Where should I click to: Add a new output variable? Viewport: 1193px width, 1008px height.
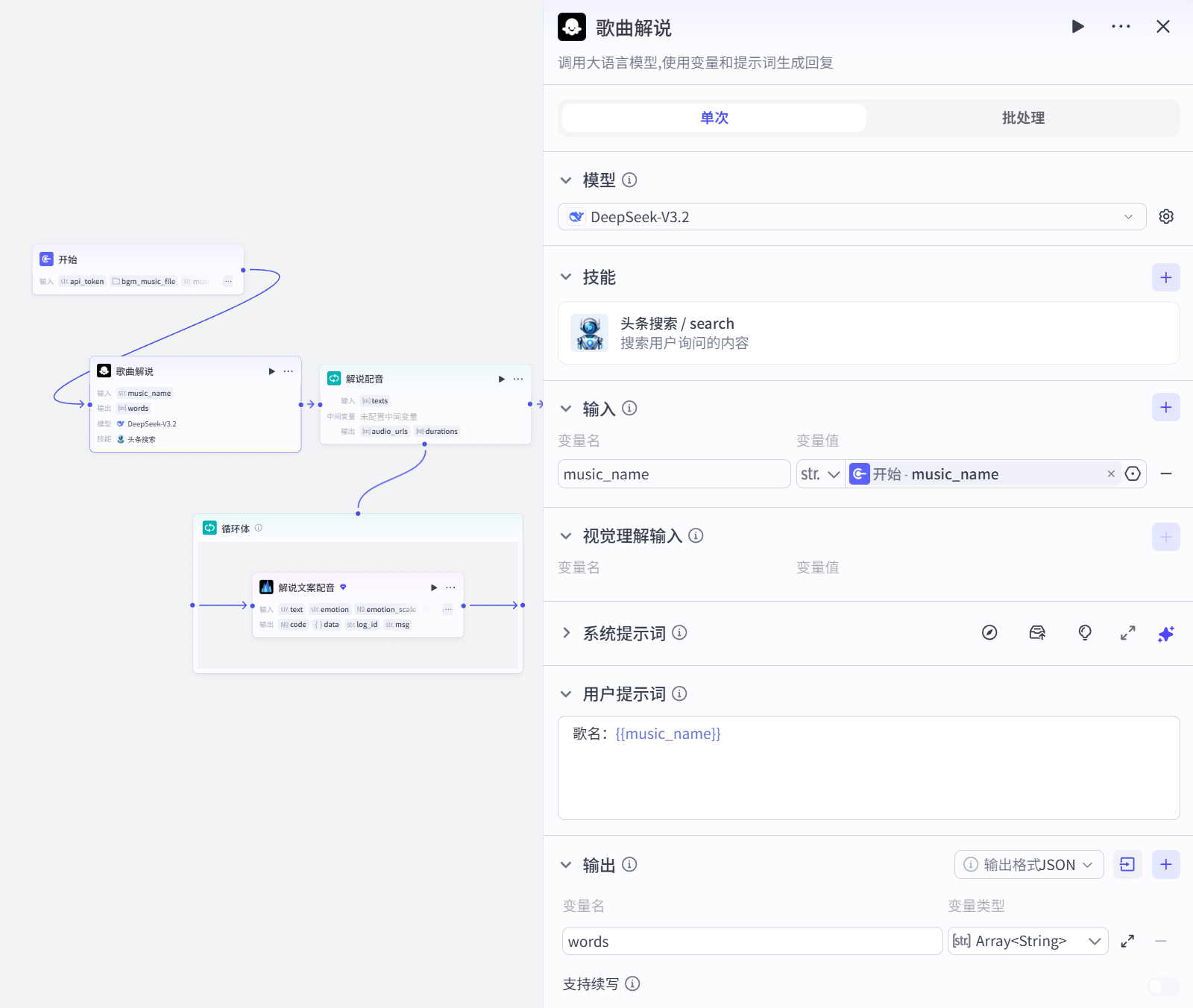(x=1166, y=864)
